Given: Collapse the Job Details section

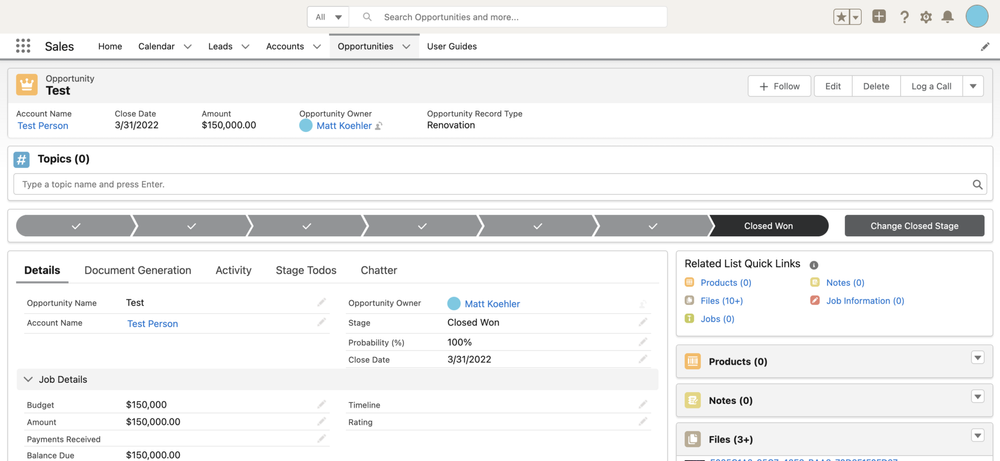Looking at the screenshot, I should pyautogui.click(x=28, y=379).
